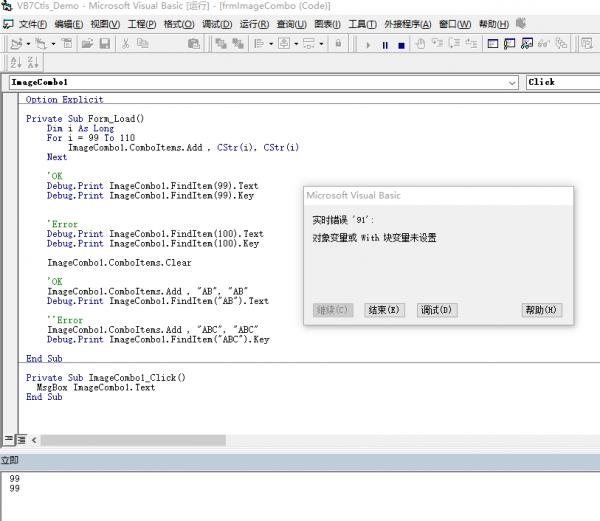The image size is (600, 521).
Task: Click the Copy icon in toolbar
Action: [143, 44]
